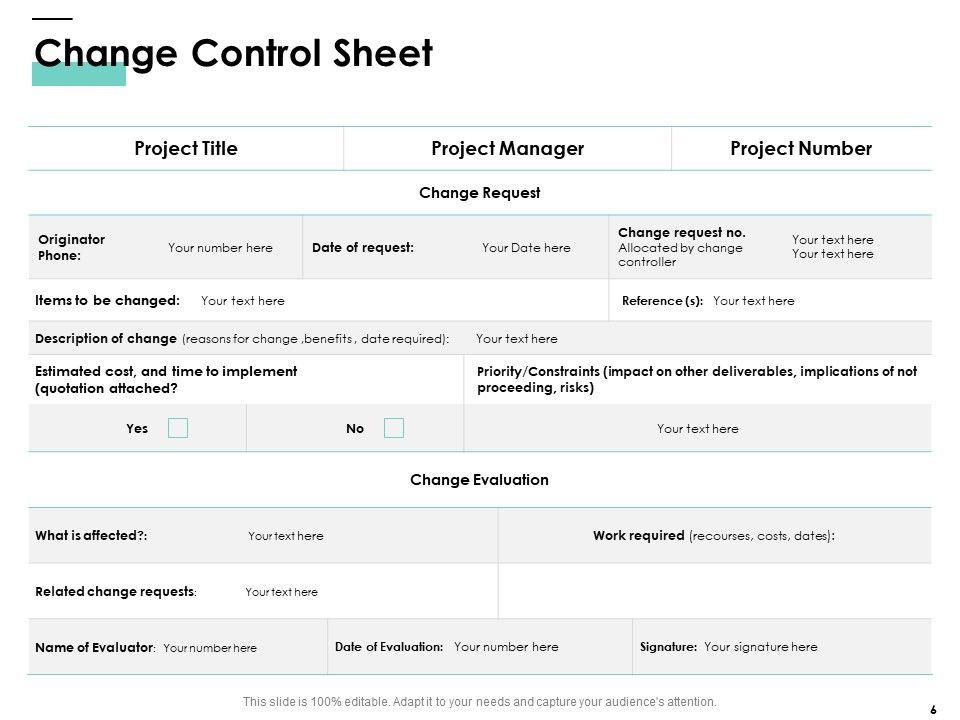This screenshot has height=720, width=960.
Task: Click the Description of change text placeholder
Action: [517, 339]
